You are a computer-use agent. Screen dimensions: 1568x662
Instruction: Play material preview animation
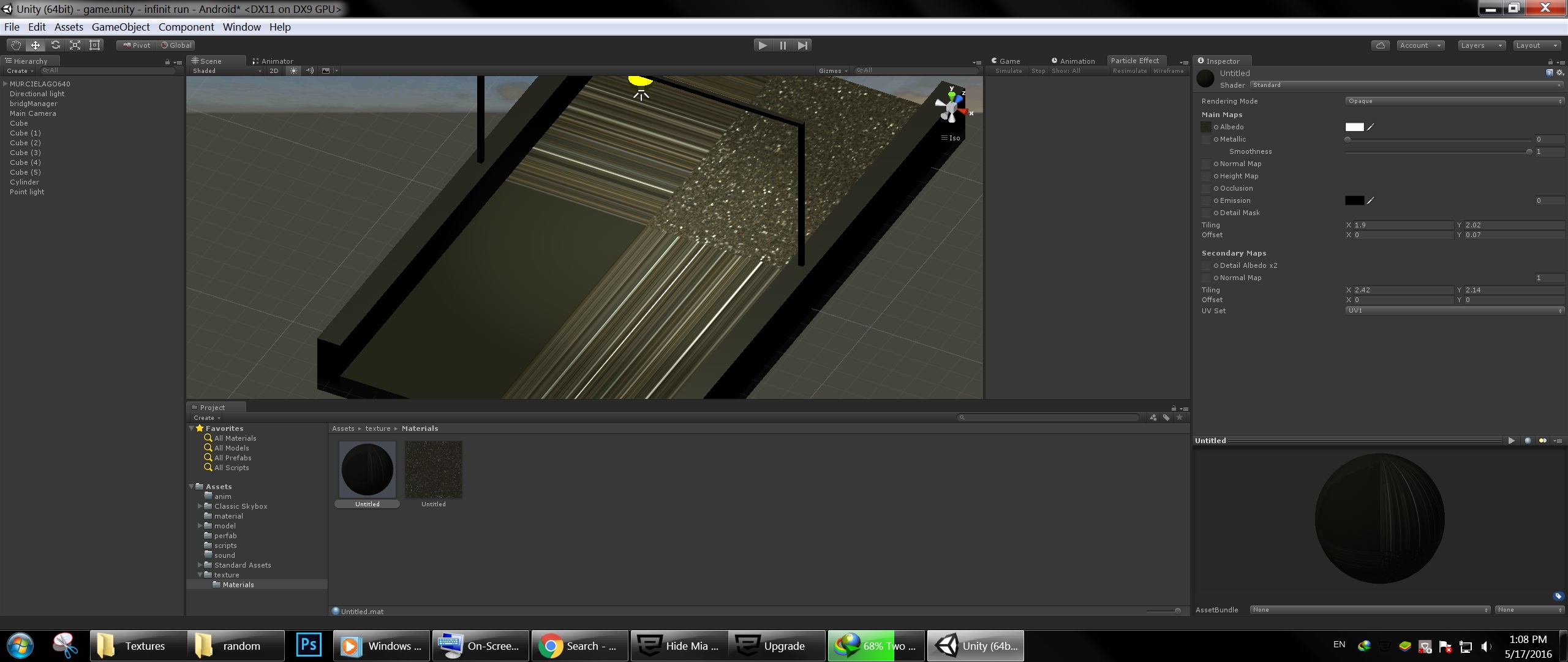click(x=1511, y=441)
